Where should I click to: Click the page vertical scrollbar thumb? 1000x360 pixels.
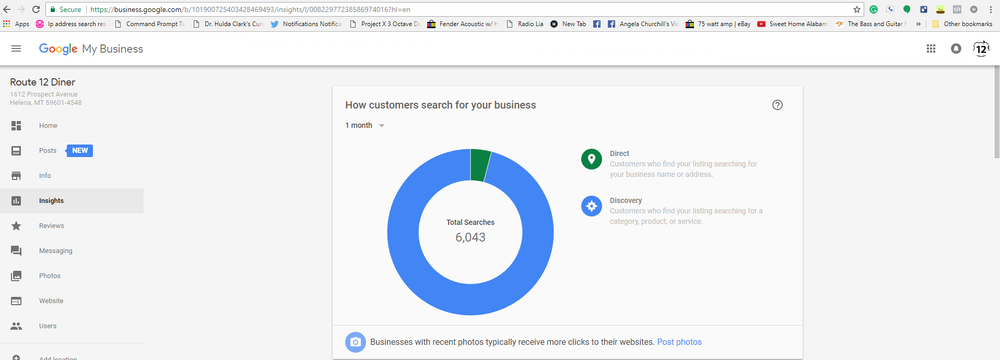996,112
